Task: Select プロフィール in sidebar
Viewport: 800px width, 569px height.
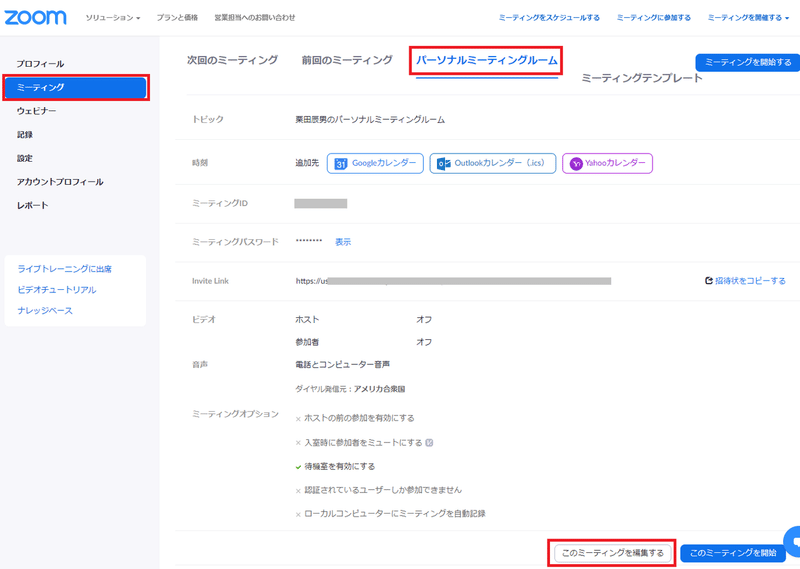Action: click(x=40, y=64)
